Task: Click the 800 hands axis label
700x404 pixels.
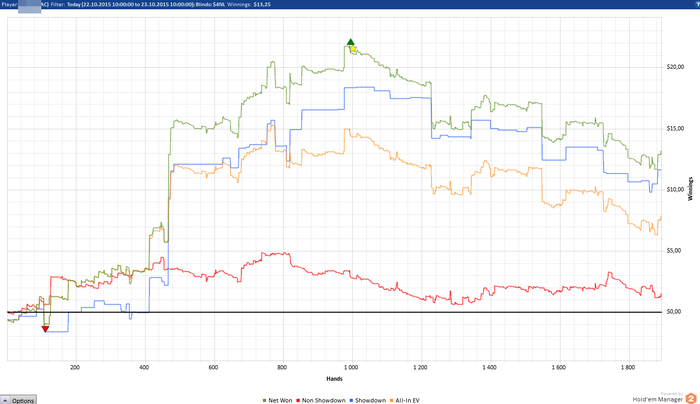Action: point(282,367)
